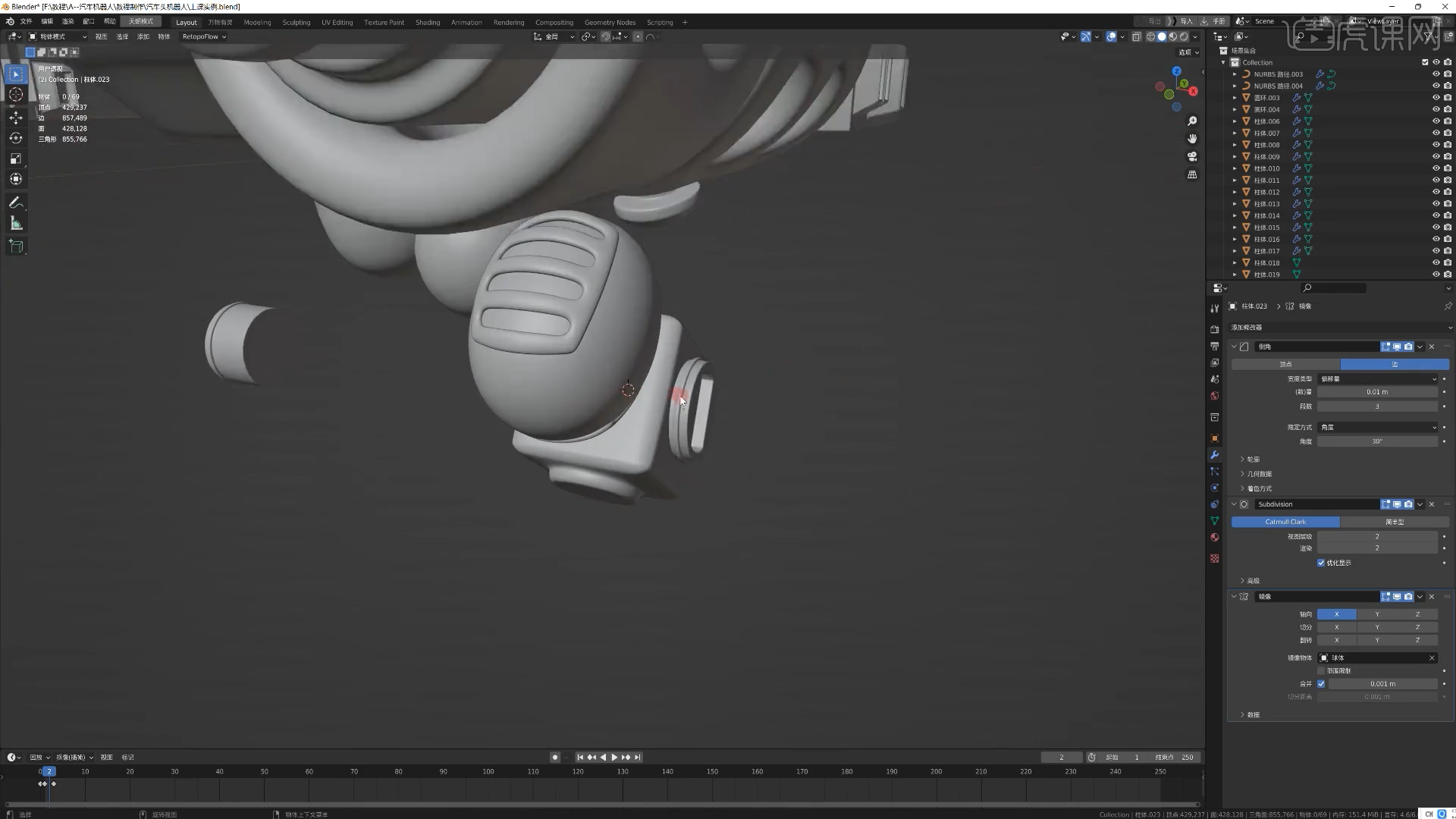Viewport: 1456px width, 819px height.
Task: Adjust the 角度 30° slider in Bevel
Action: 1378,441
